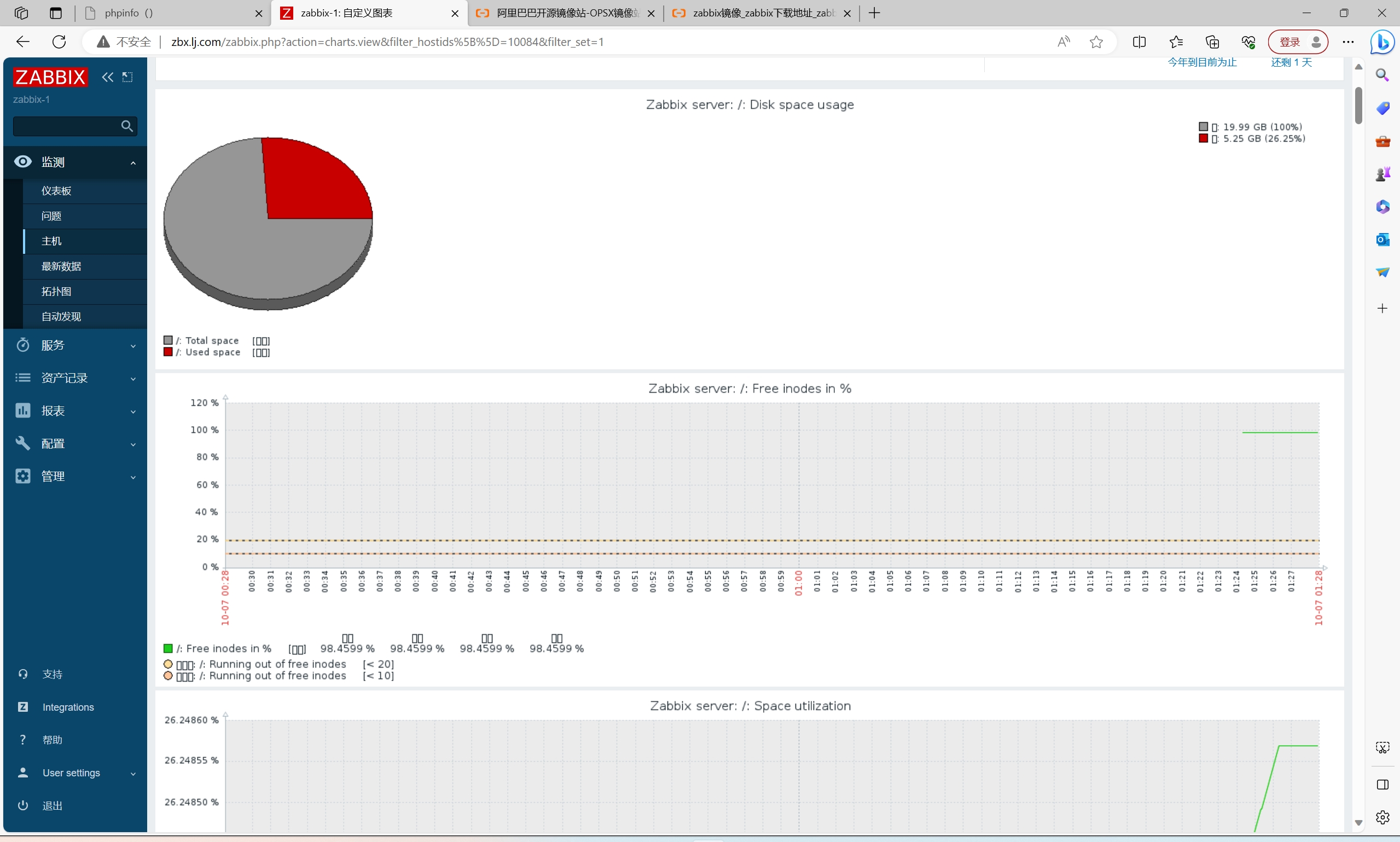
Task: Click the ZABBIX logo
Action: tap(50, 77)
